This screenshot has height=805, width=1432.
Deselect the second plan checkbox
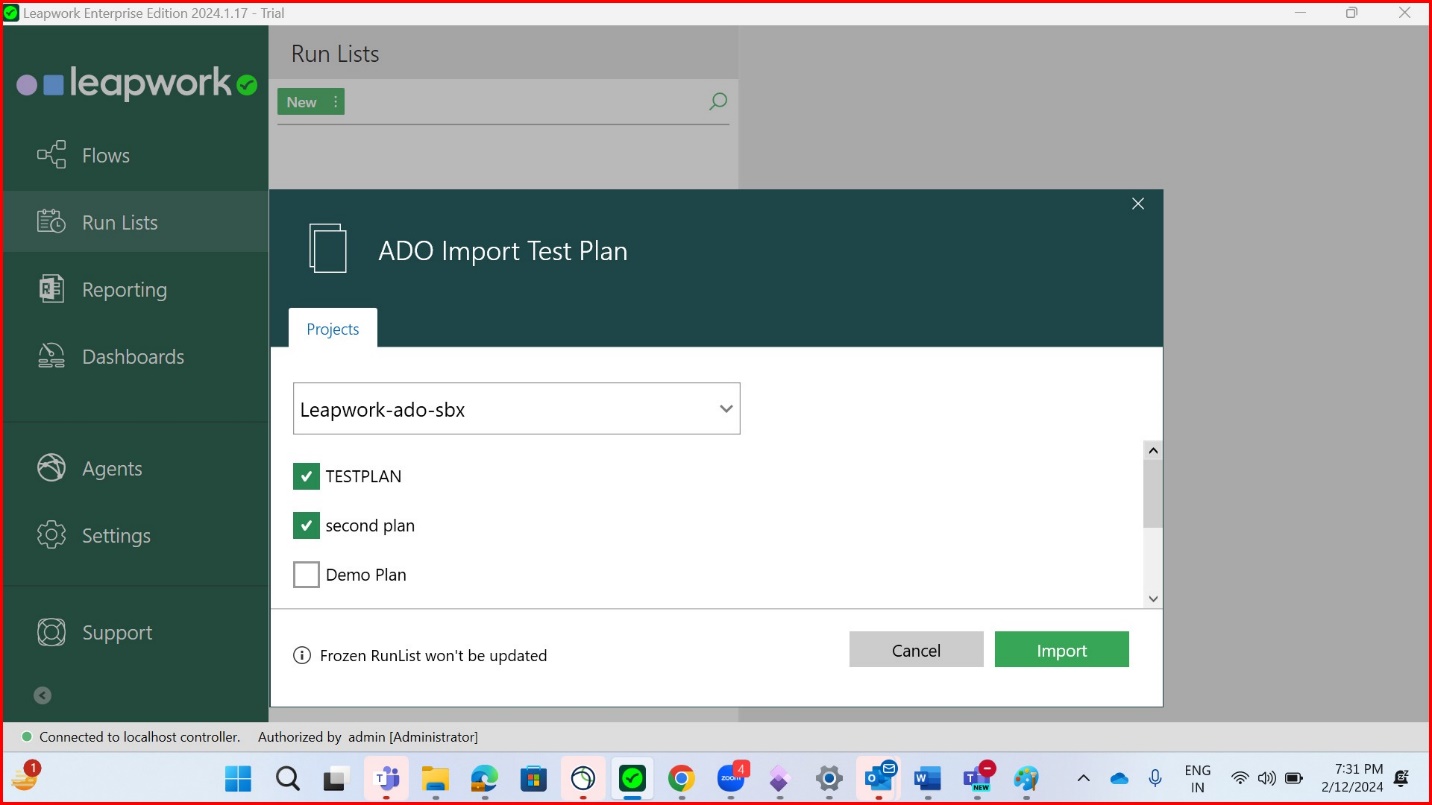click(306, 525)
